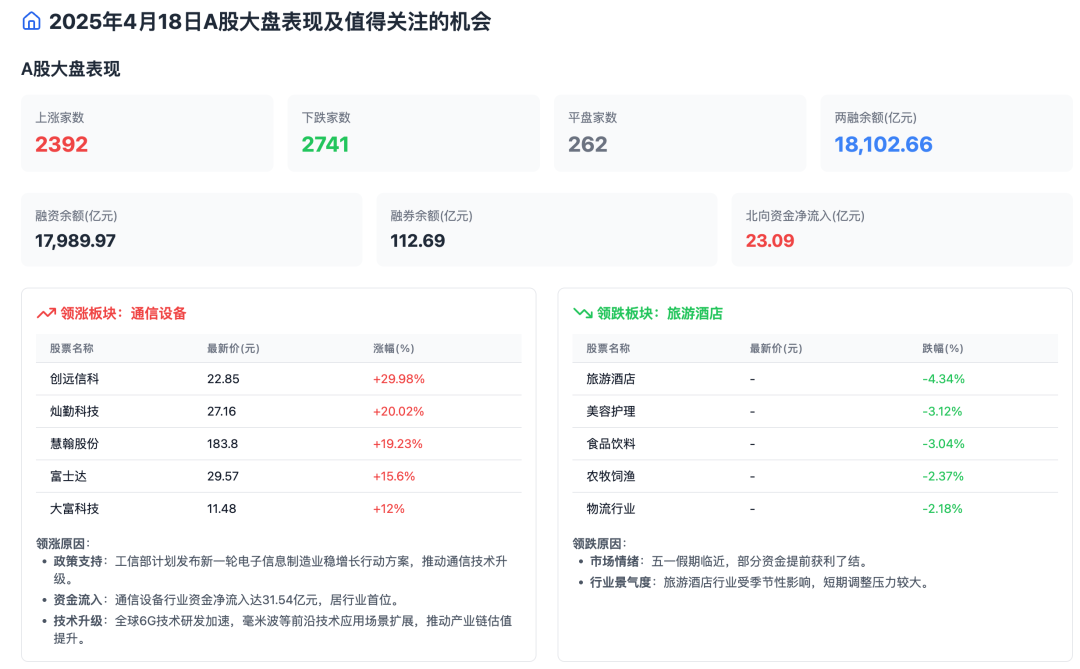
Task: Click the price 11.48 for 大富科技
Action: point(221,508)
